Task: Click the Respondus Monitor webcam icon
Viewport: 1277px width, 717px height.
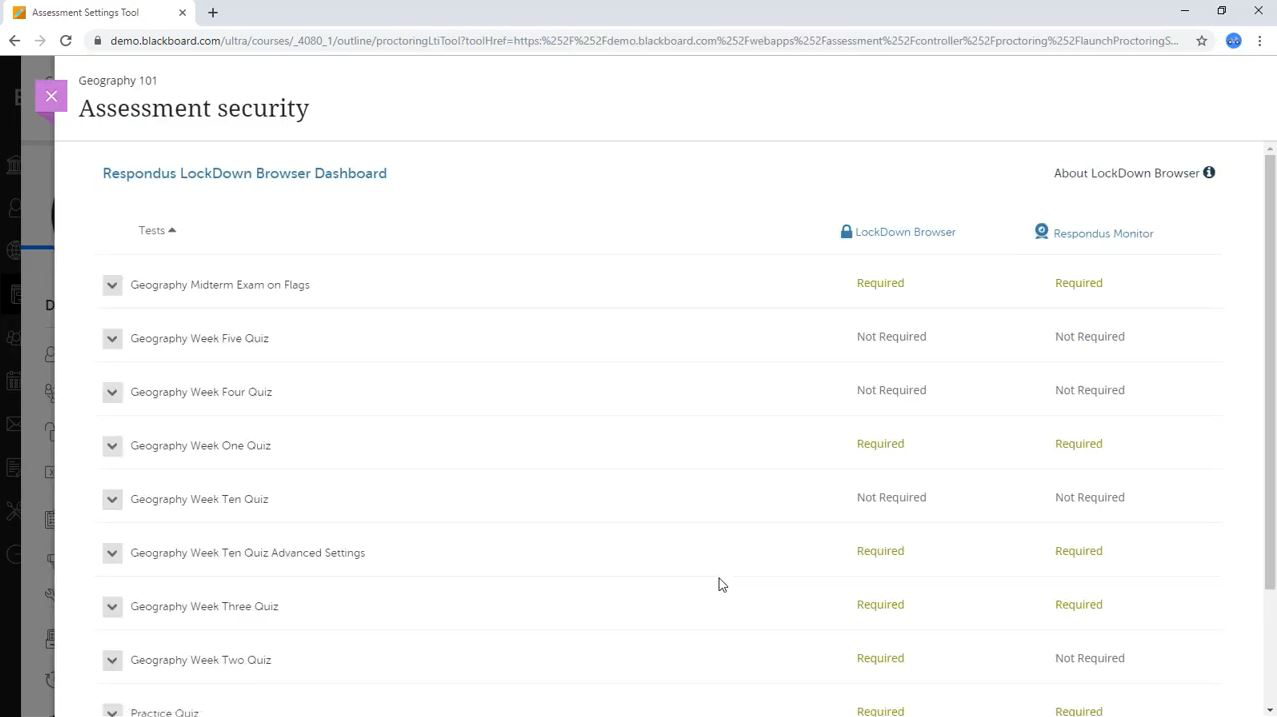Action: 1041,232
